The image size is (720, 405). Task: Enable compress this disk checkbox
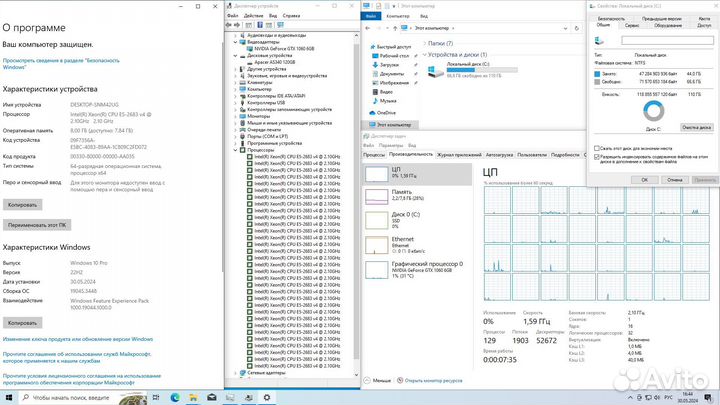click(x=597, y=149)
